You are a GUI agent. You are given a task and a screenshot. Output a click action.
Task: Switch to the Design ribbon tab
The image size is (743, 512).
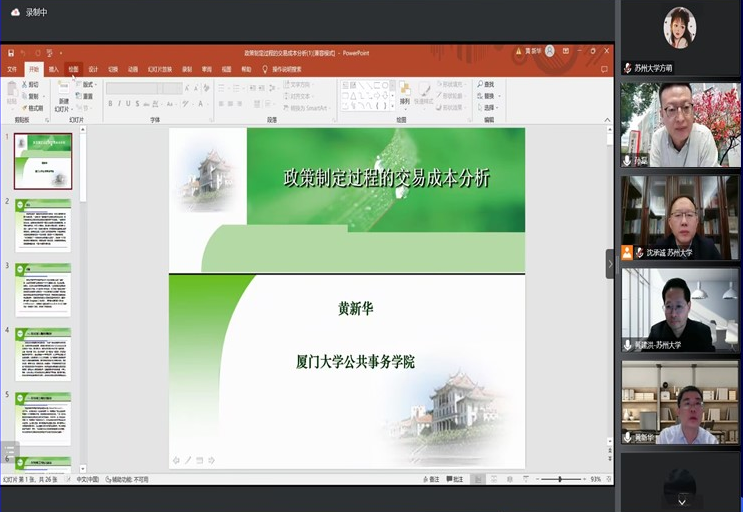93,70
